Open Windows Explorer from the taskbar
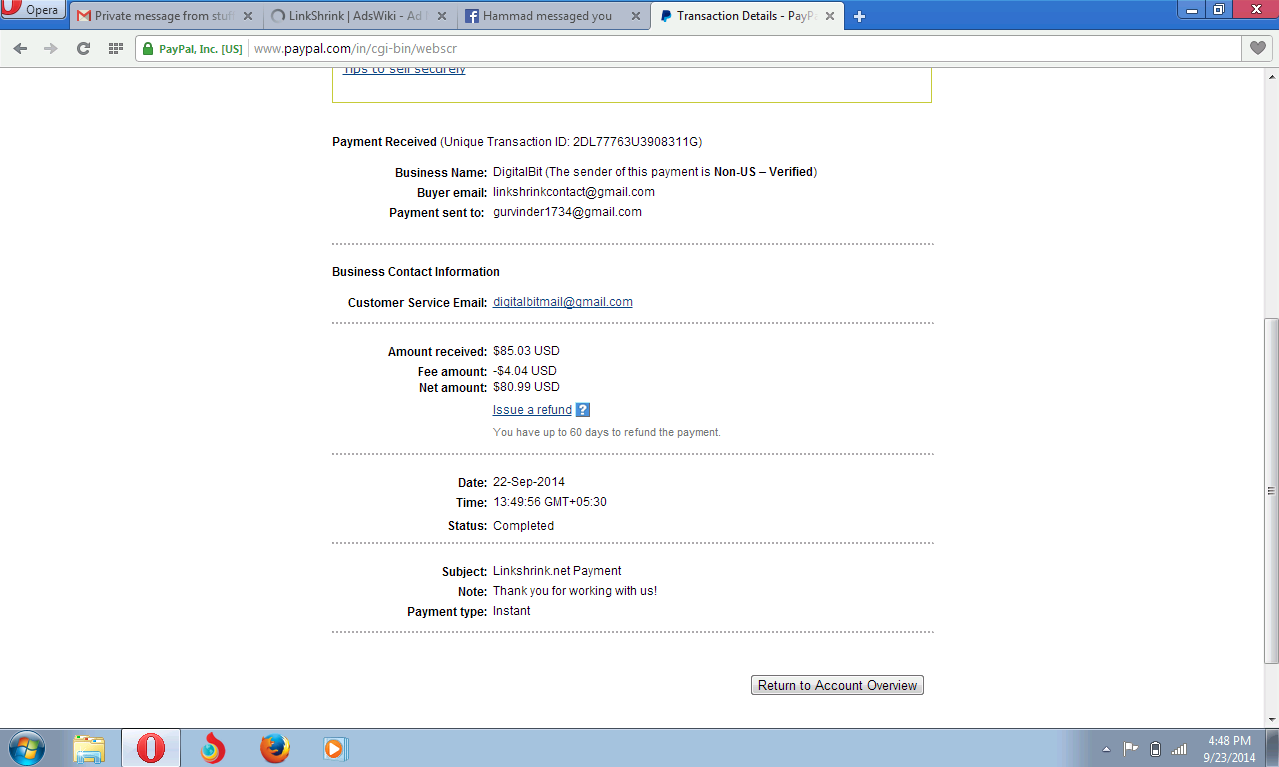1279x767 pixels. pos(89,748)
